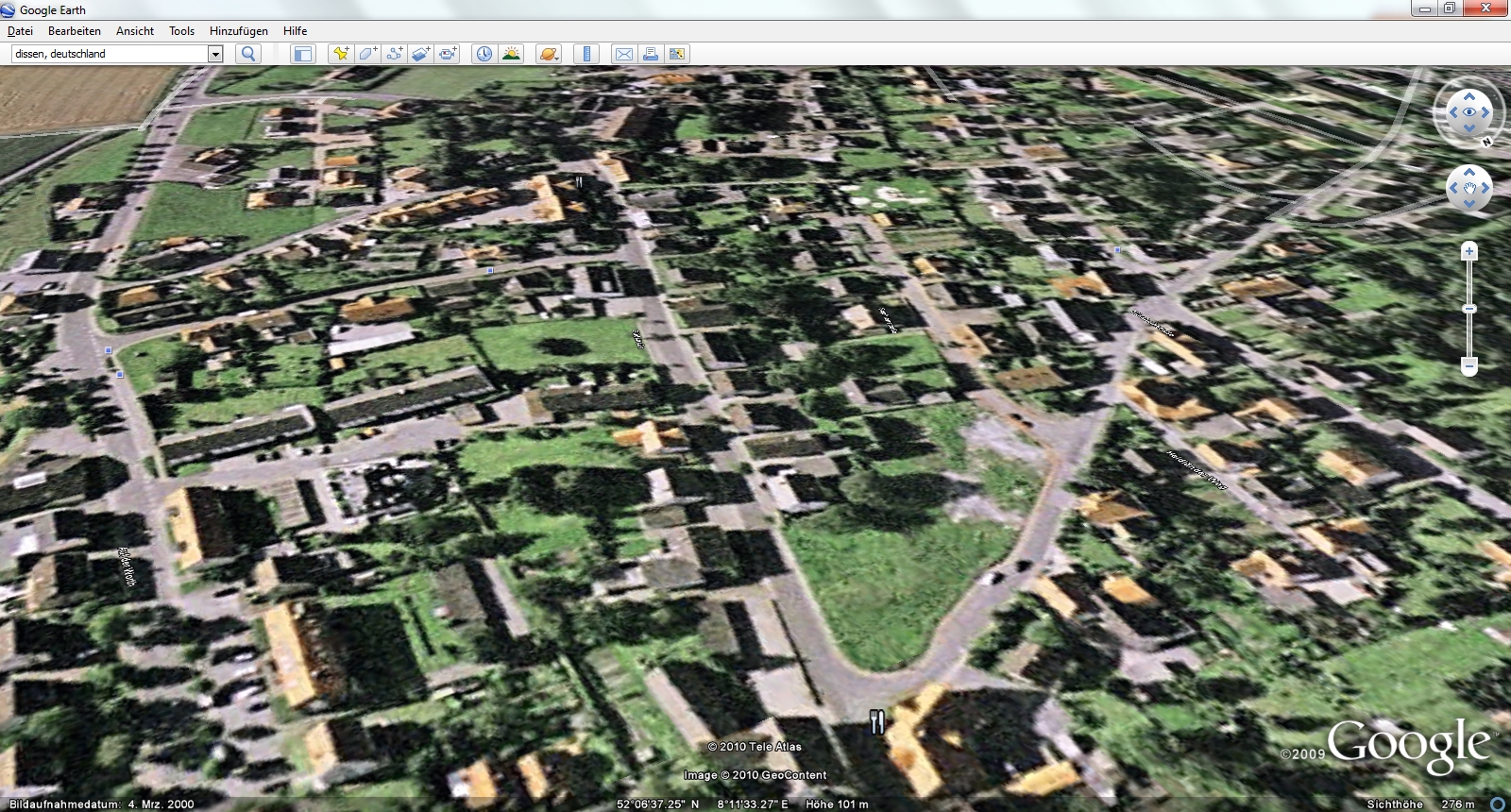The width and height of the screenshot is (1511, 812).
Task: Reset orientation using the N compass marker
Action: pyautogui.click(x=1487, y=142)
